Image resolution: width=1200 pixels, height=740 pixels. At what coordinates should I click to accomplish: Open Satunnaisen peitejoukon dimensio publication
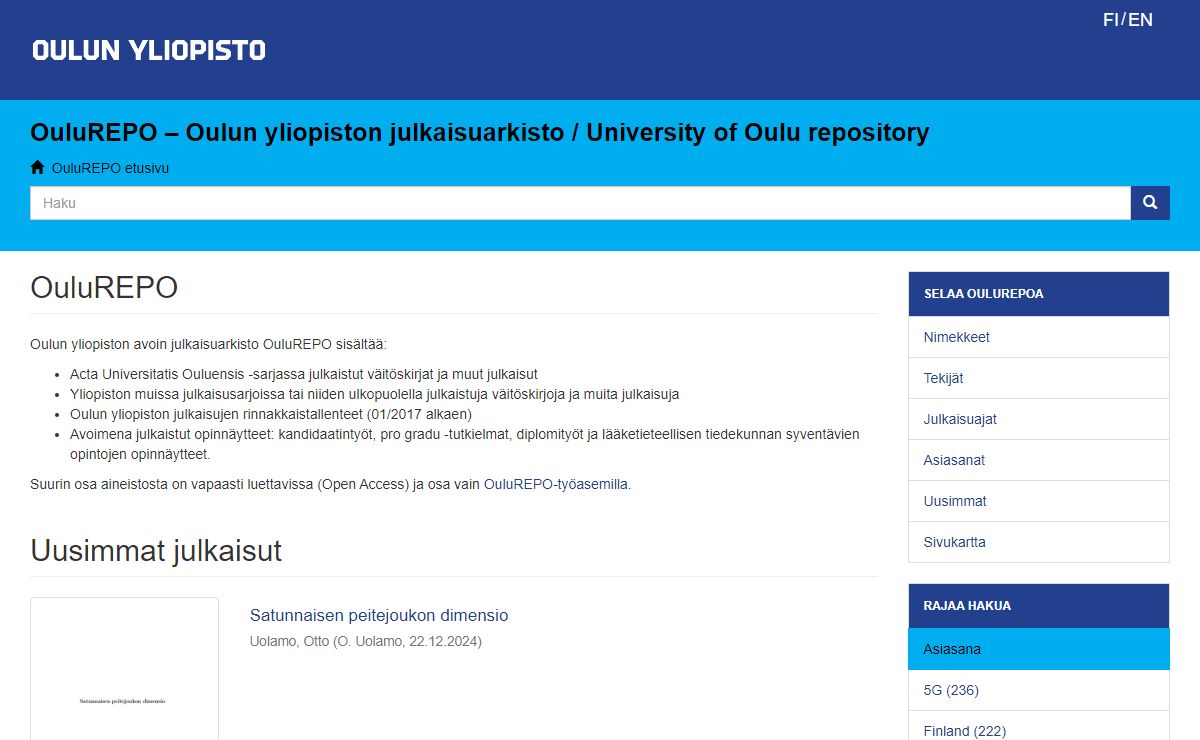[x=379, y=615]
